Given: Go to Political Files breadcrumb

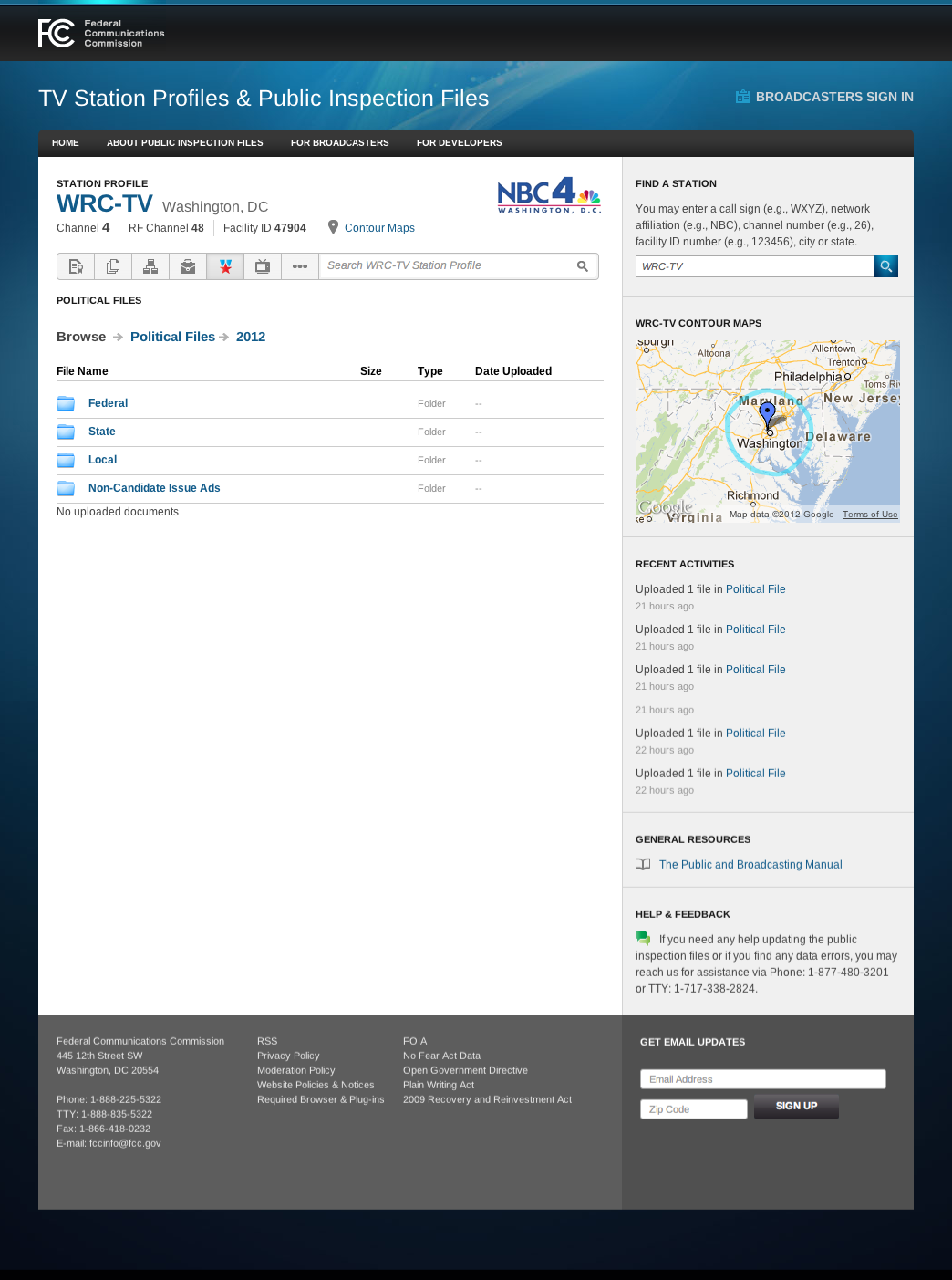Looking at the screenshot, I should tap(172, 337).
